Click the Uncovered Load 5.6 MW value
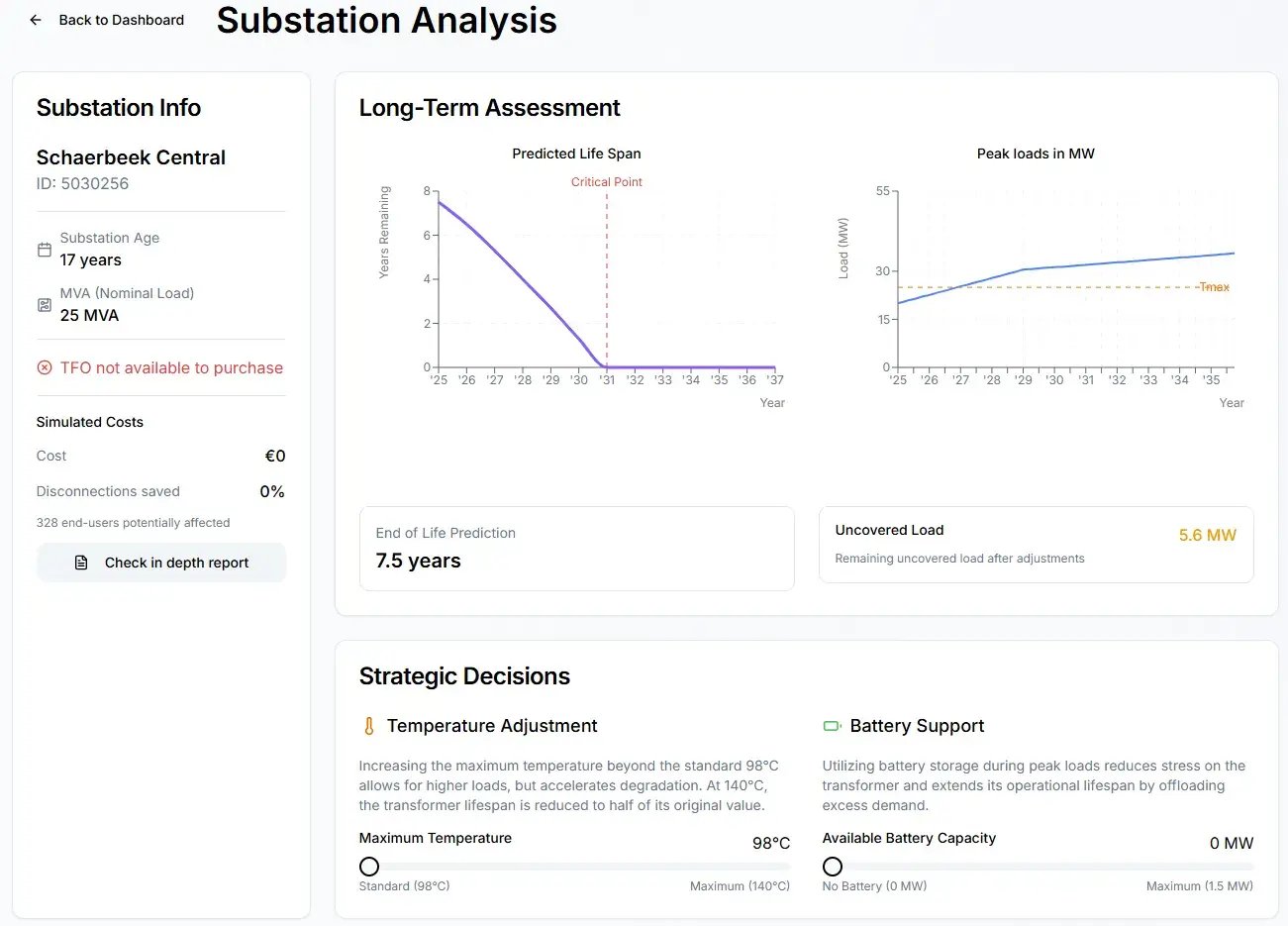The width and height of the screenshot is (1288, 926). coord(1207,535)
